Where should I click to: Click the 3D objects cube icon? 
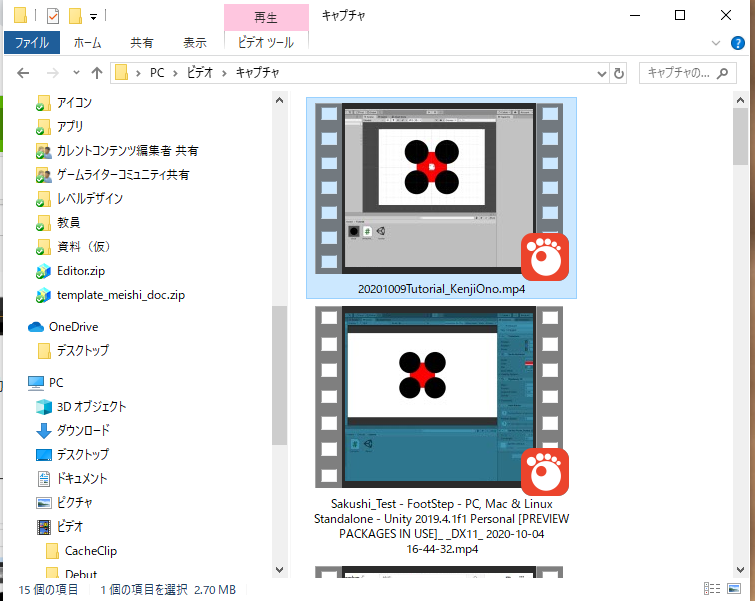(x=44, y=407)
